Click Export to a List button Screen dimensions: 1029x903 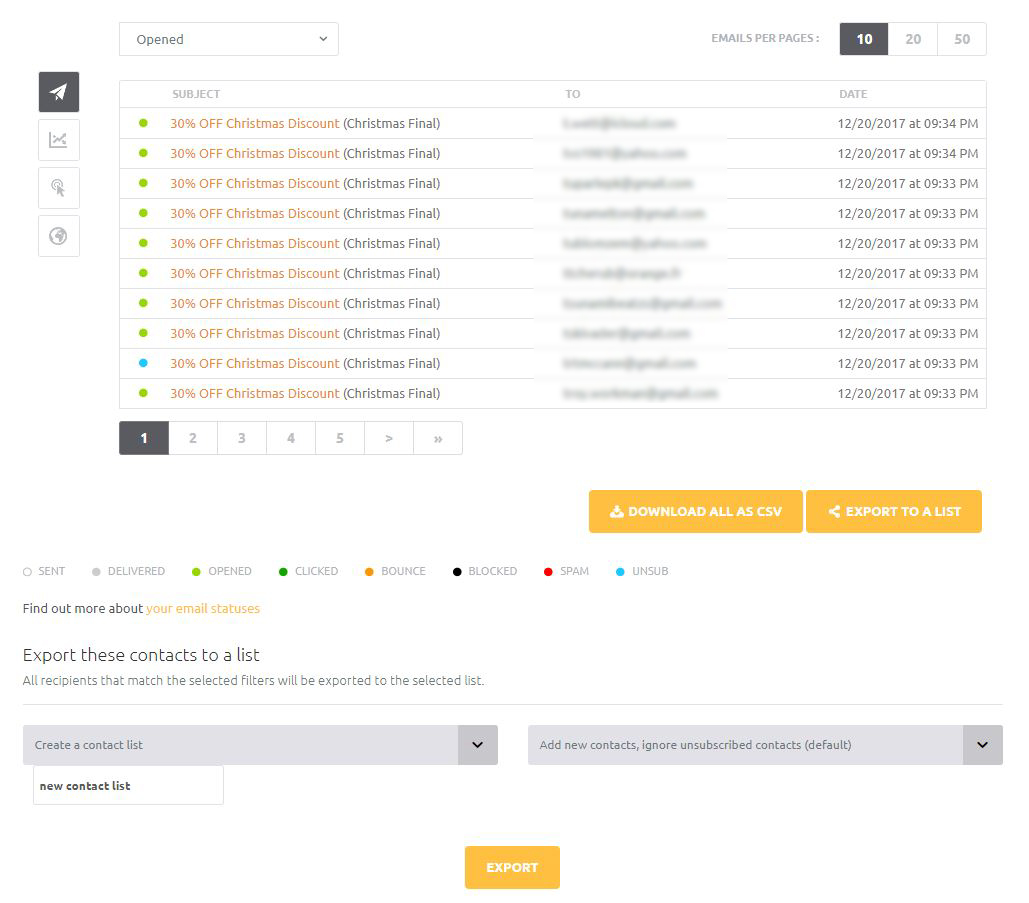(x=894, y=511)
